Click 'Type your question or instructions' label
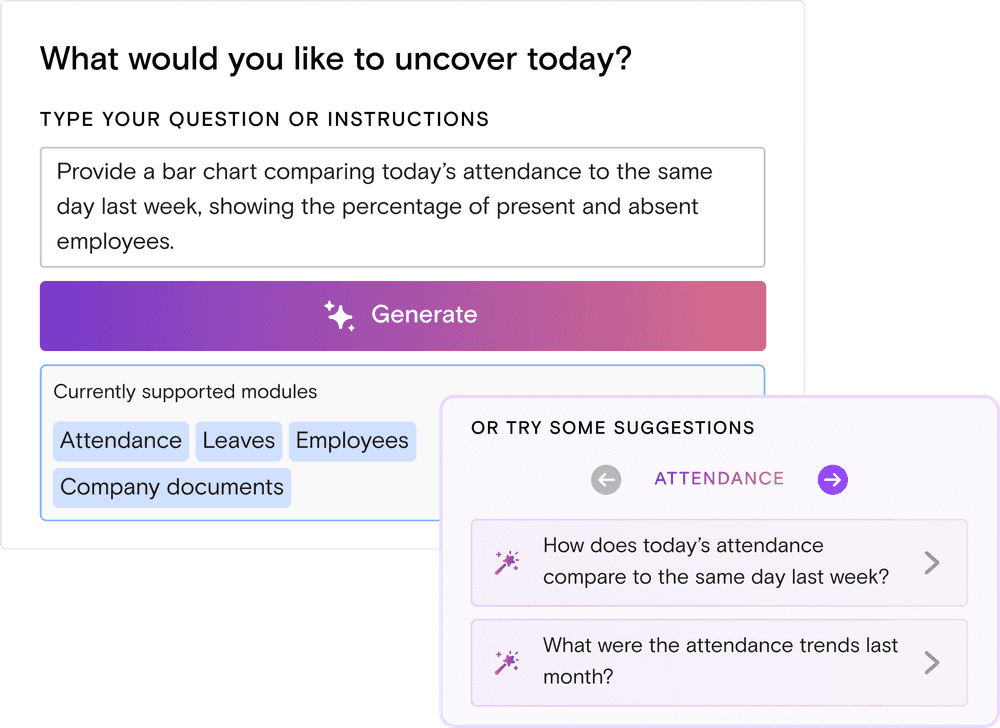This screenshot has height=728, width=1000. 265,119
